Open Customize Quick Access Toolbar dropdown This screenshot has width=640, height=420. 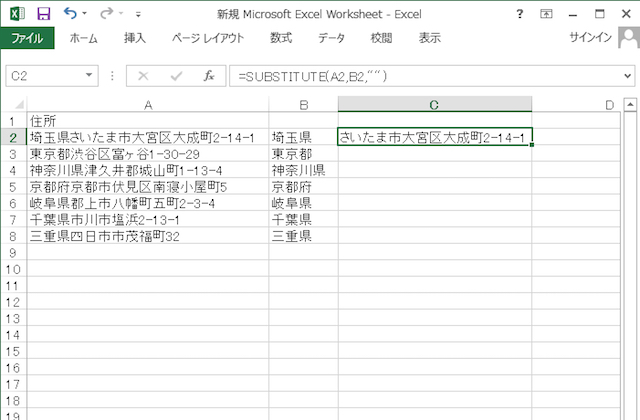tap(137, 15)
